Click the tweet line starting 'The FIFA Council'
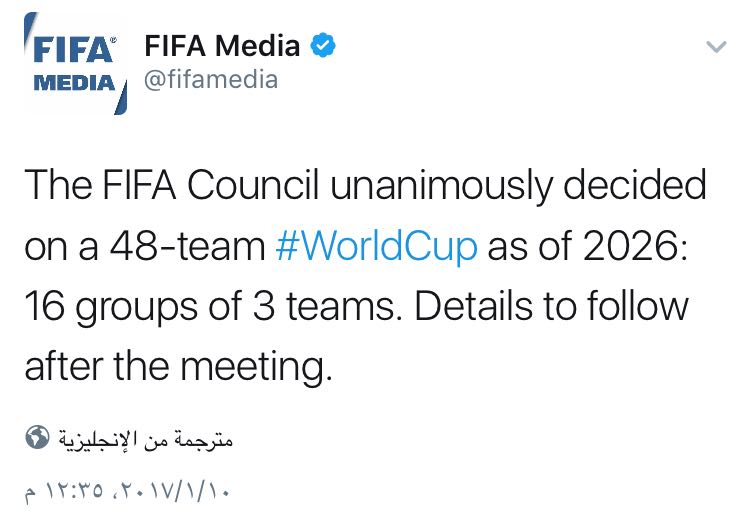The height and width of the screenshot is (531, 750). coord(365,185)
